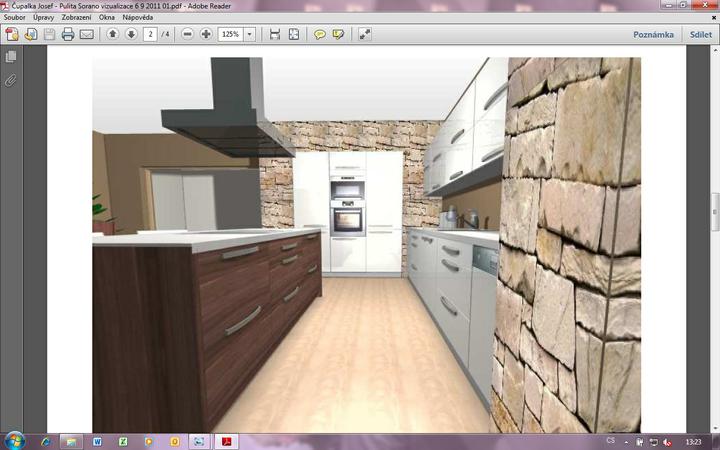Viewport: 720px width, 450px height.
Task: Zoom in using the plus button
Action: click(206, 34)
